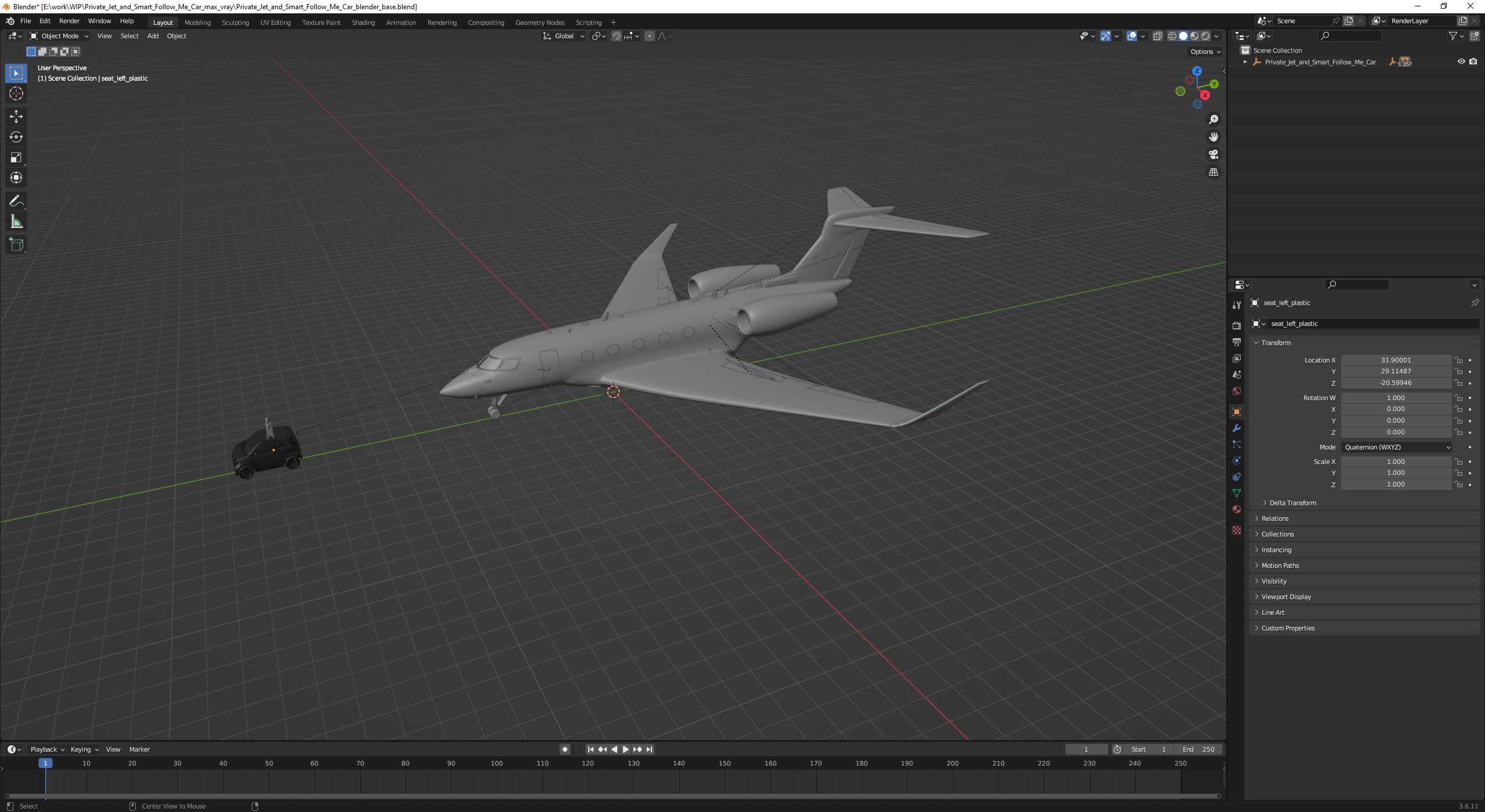1485x812 pixels.
Task: Click the Location Y value field
Action: [1396, 372]
